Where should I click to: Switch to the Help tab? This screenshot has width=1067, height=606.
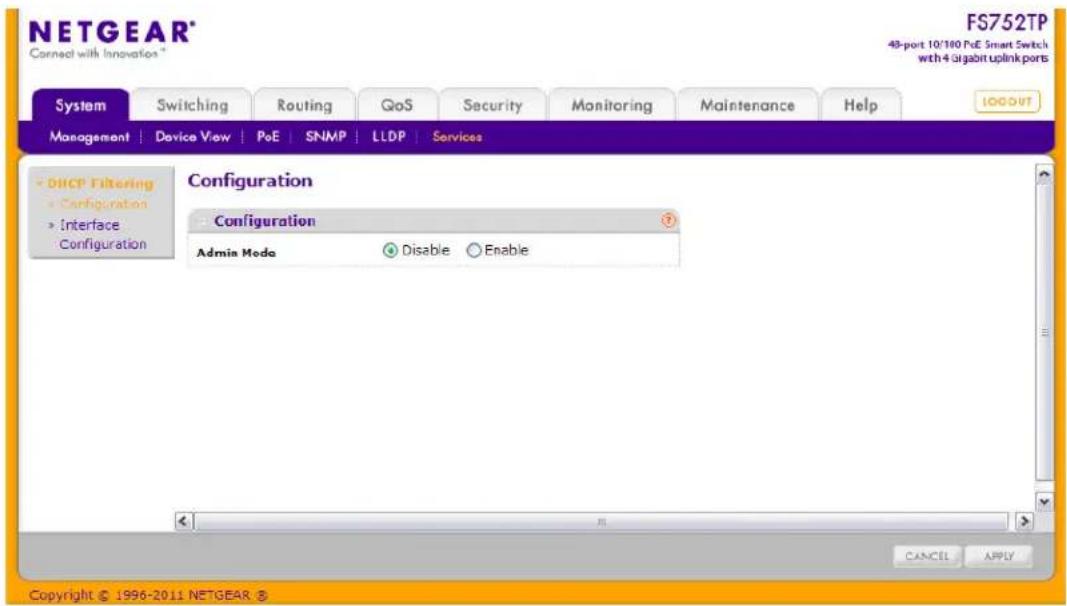pos(861,105)
